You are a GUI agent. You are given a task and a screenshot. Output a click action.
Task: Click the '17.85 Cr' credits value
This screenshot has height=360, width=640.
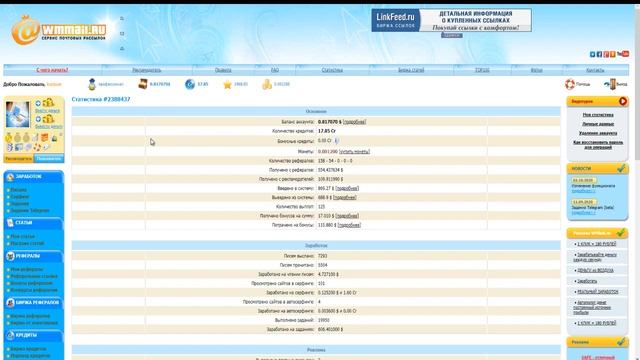pos(327,131)
